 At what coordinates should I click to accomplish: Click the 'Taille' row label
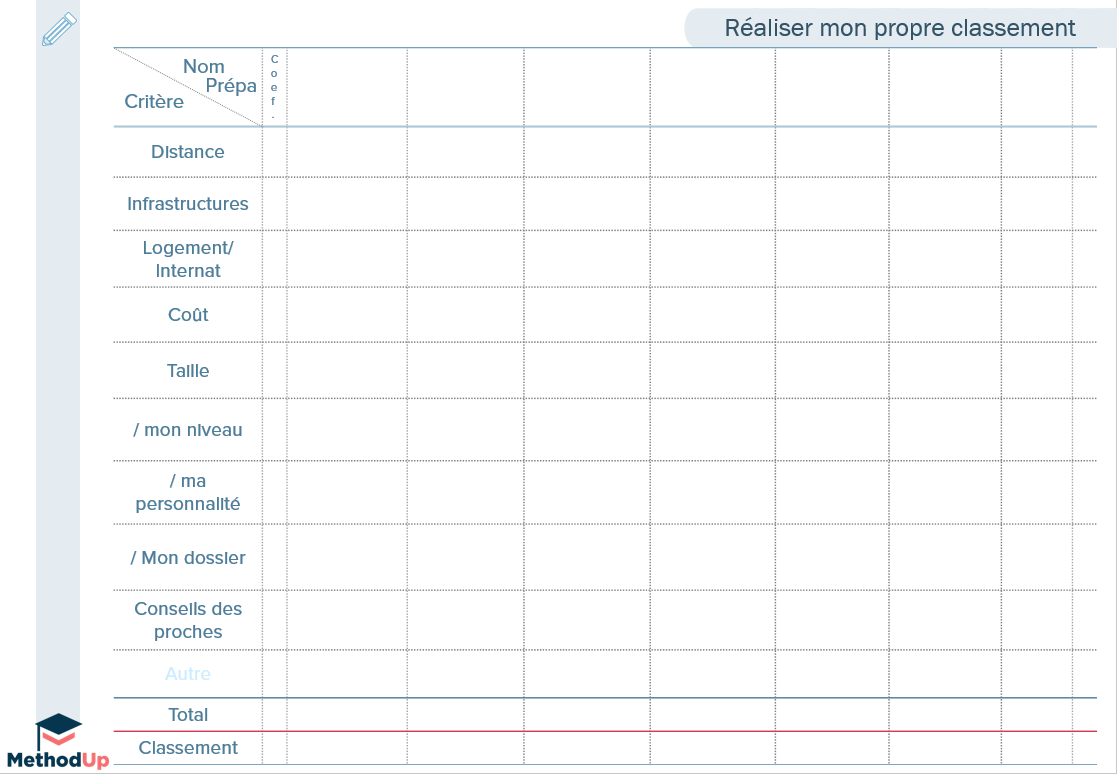[x=187, y=370]
